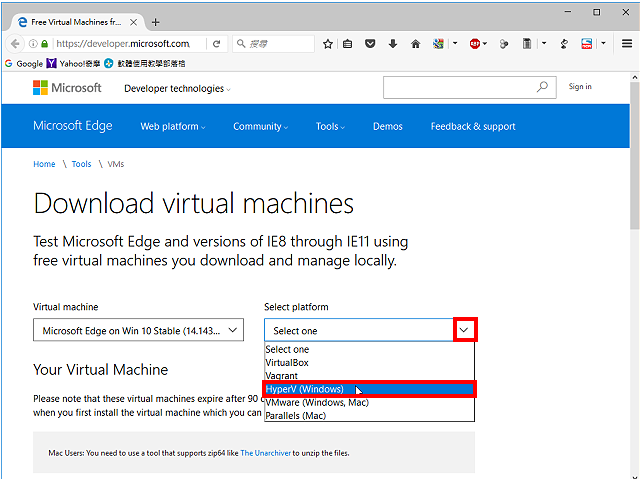Go to Home breadcrumb link
Screen dimensions: 640x479
tap(44, 164)
